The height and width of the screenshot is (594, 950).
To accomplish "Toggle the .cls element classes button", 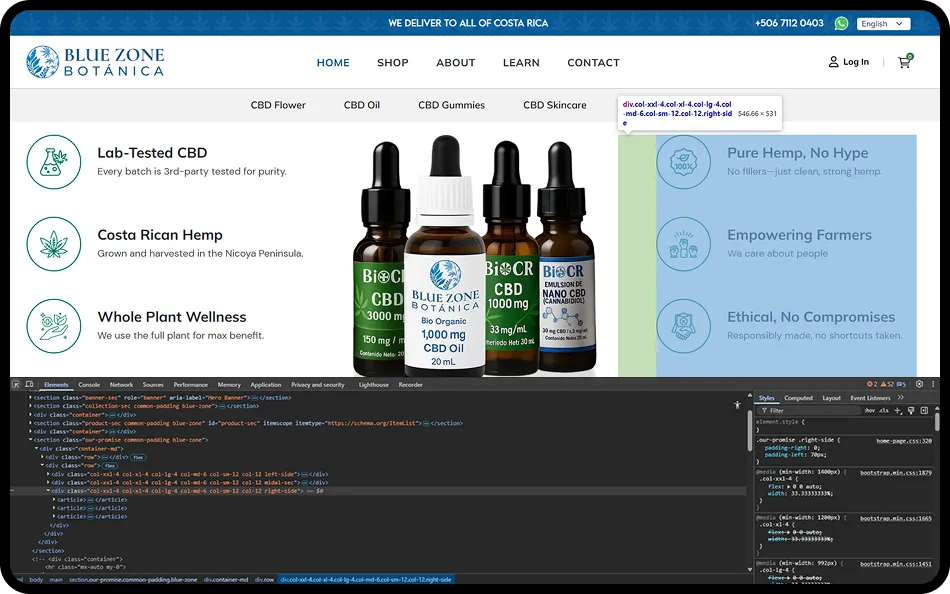I will (884, 410).
